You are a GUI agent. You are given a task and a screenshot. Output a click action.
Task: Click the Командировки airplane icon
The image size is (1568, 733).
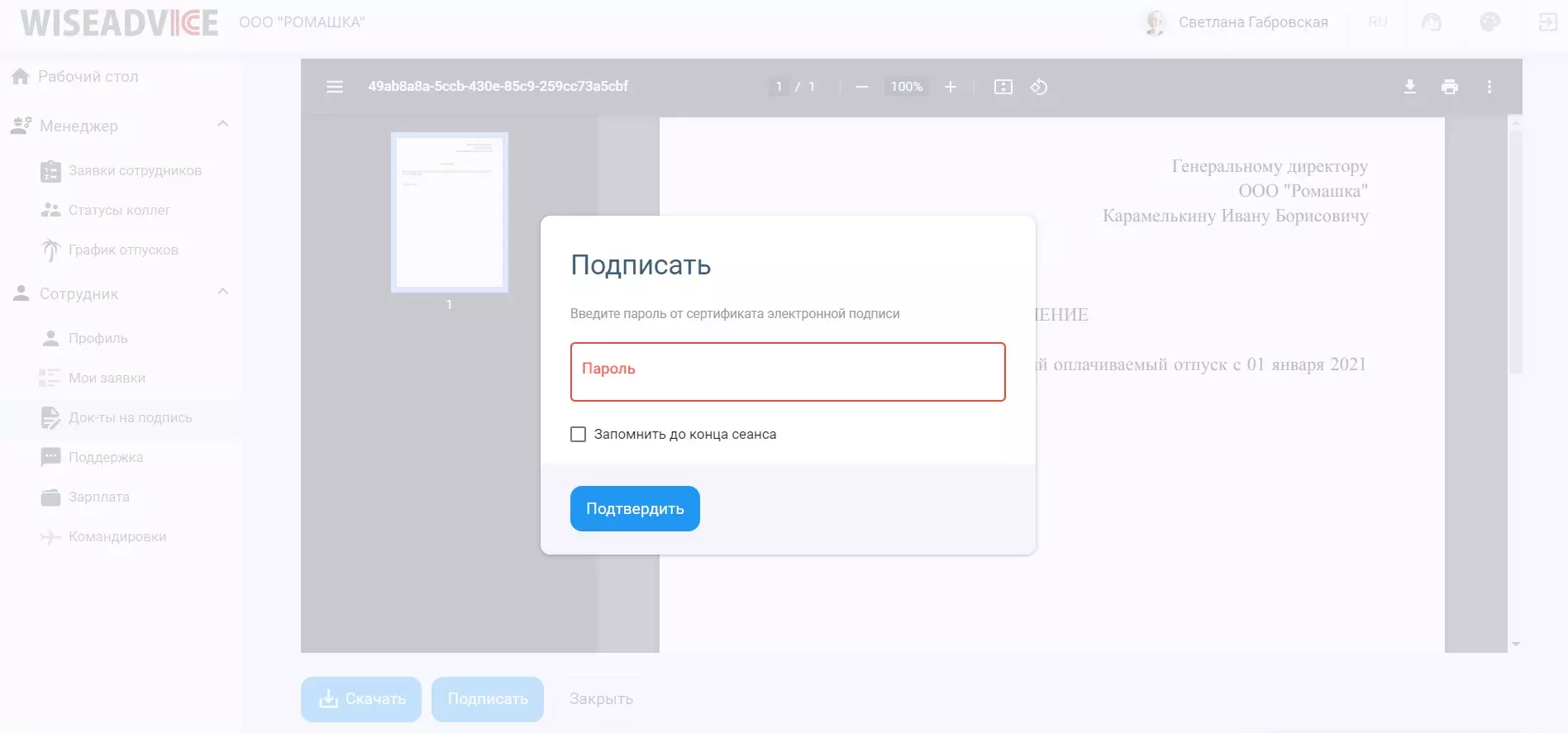click(51, 537)
